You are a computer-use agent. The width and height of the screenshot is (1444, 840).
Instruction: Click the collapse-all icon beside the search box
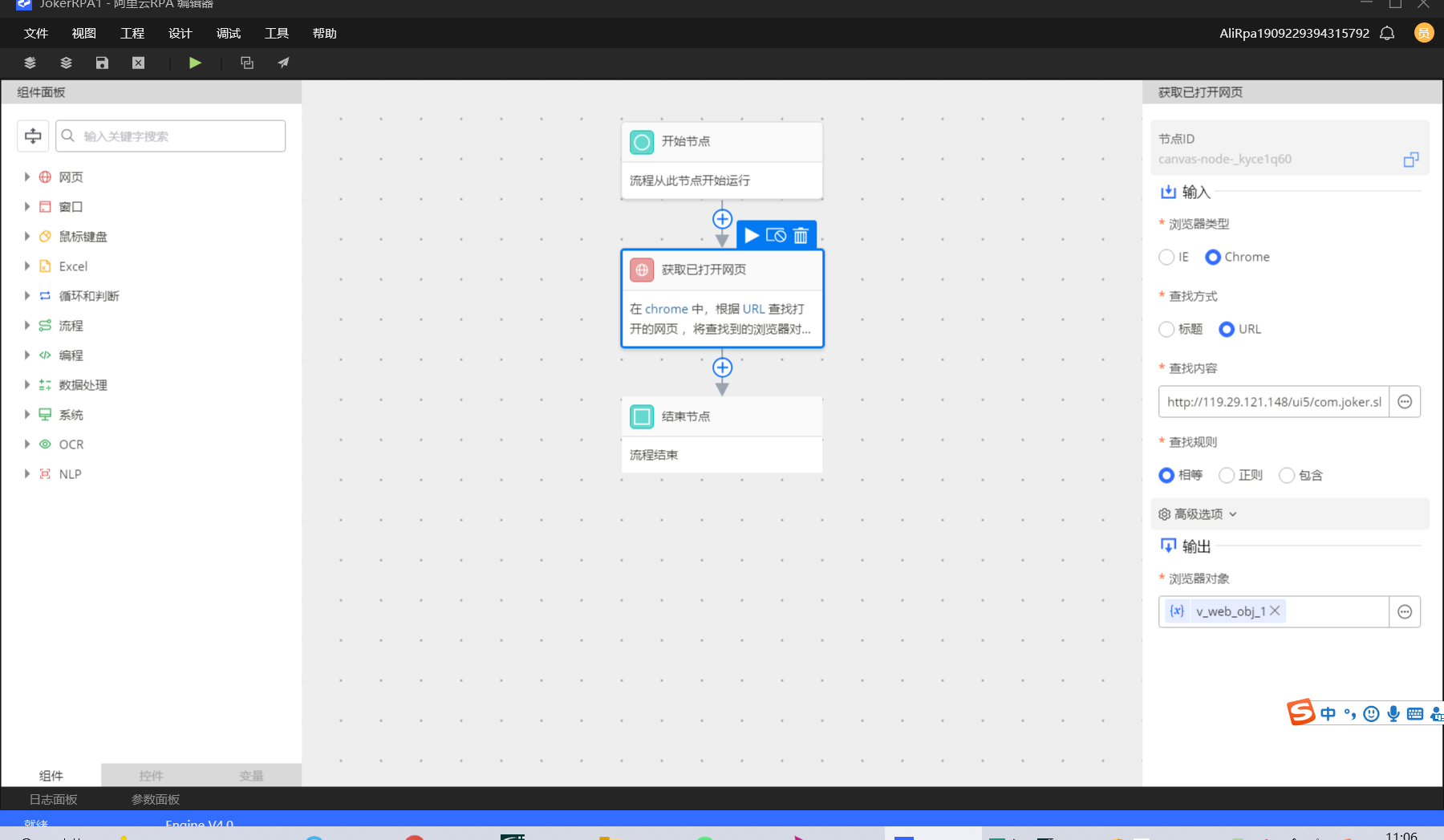click(x=33, y=136)
